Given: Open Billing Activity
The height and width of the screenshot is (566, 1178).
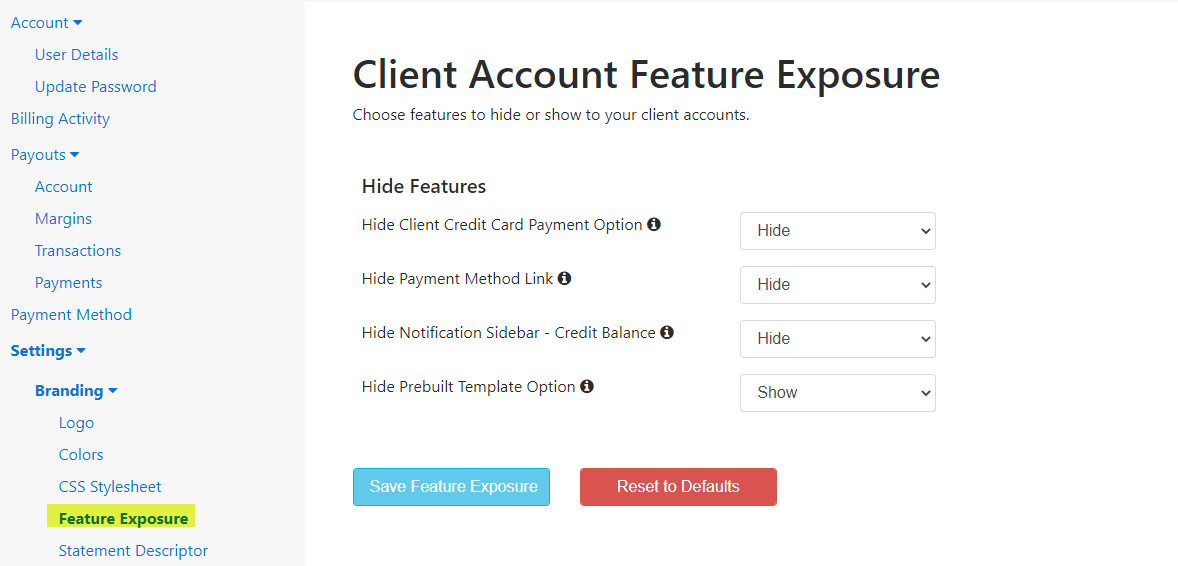Looking at the screenshot, I should click(60, 120).
